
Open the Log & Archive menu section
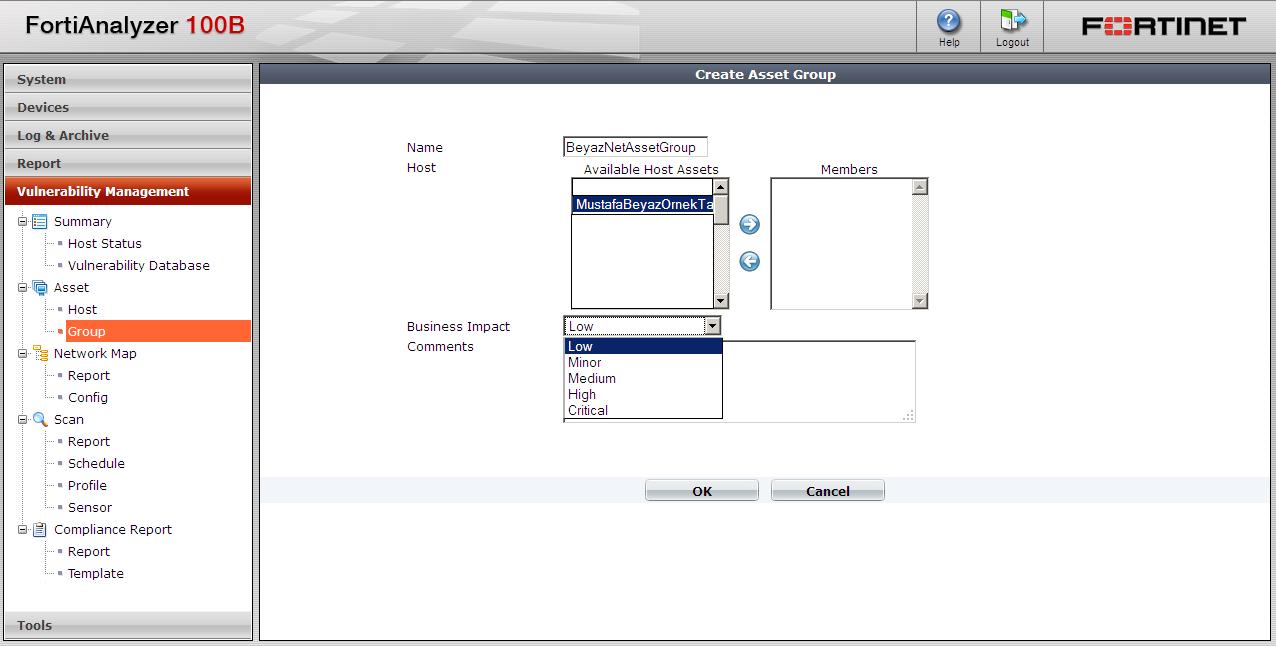pos(128,135)
